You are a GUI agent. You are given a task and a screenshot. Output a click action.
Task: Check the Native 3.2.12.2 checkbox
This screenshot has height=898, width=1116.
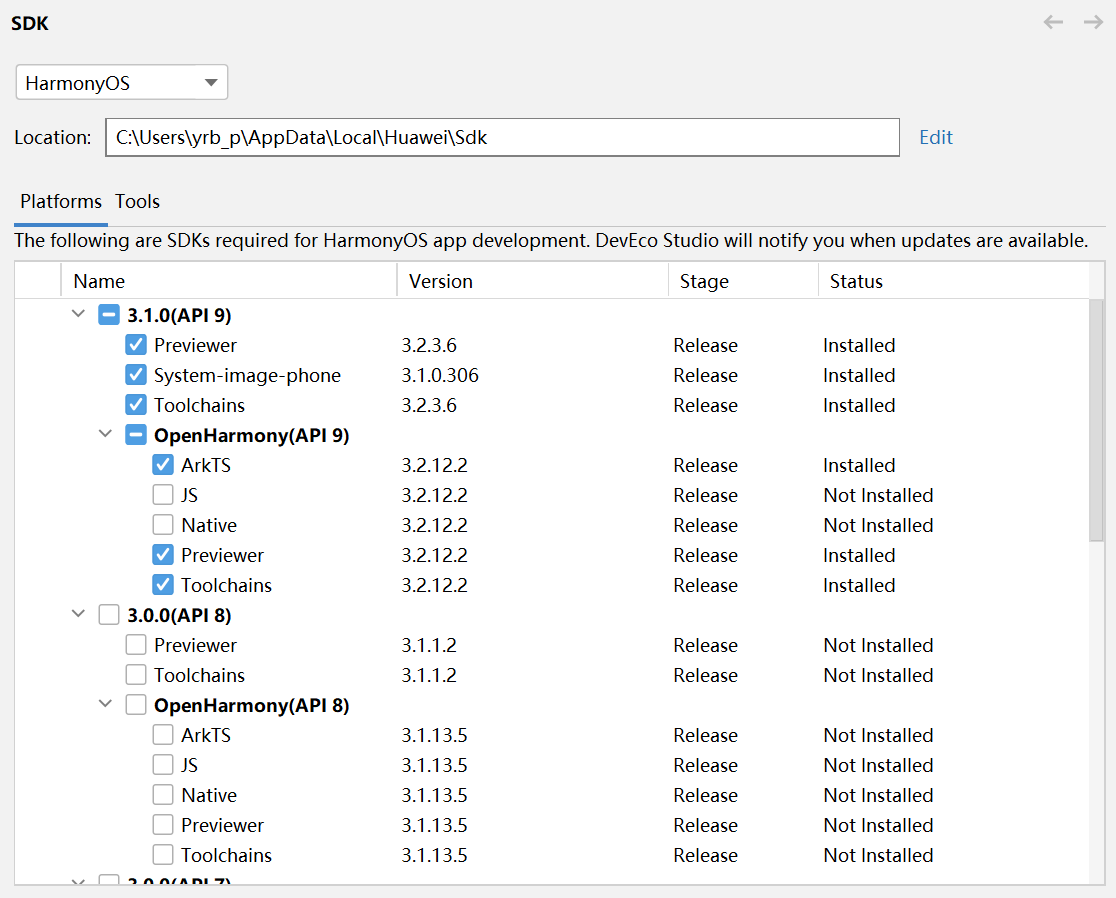pyautogui.click(x=163, y=524)
